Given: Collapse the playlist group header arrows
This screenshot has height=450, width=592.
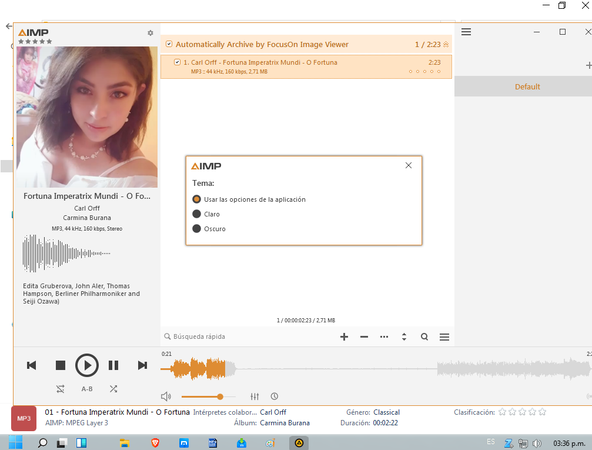Looking at the screenshot, I should 446,45.
